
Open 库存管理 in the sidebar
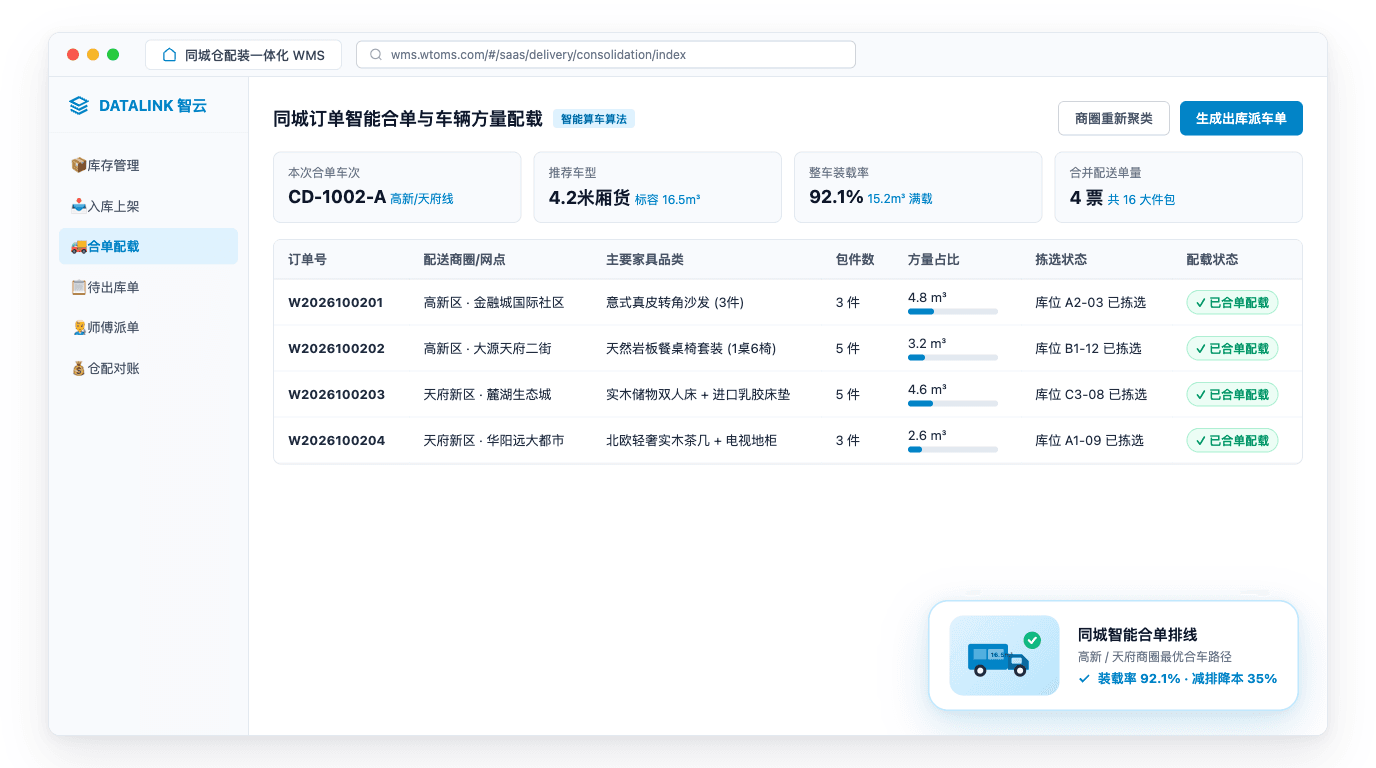(149, 165)
